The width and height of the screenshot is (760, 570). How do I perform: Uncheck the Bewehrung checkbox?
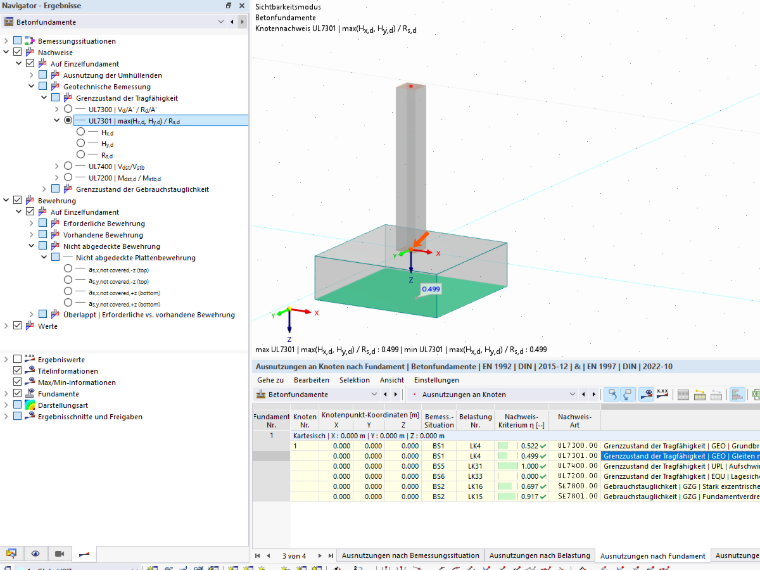click(17, 200)
